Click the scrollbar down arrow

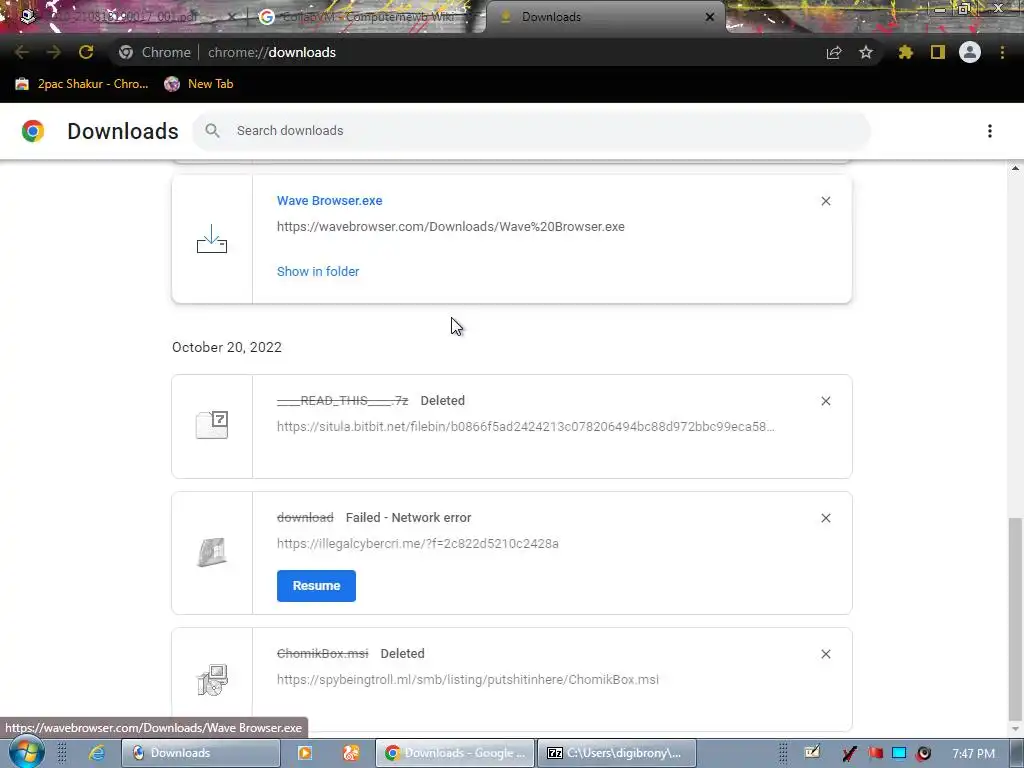point(1015,729)
